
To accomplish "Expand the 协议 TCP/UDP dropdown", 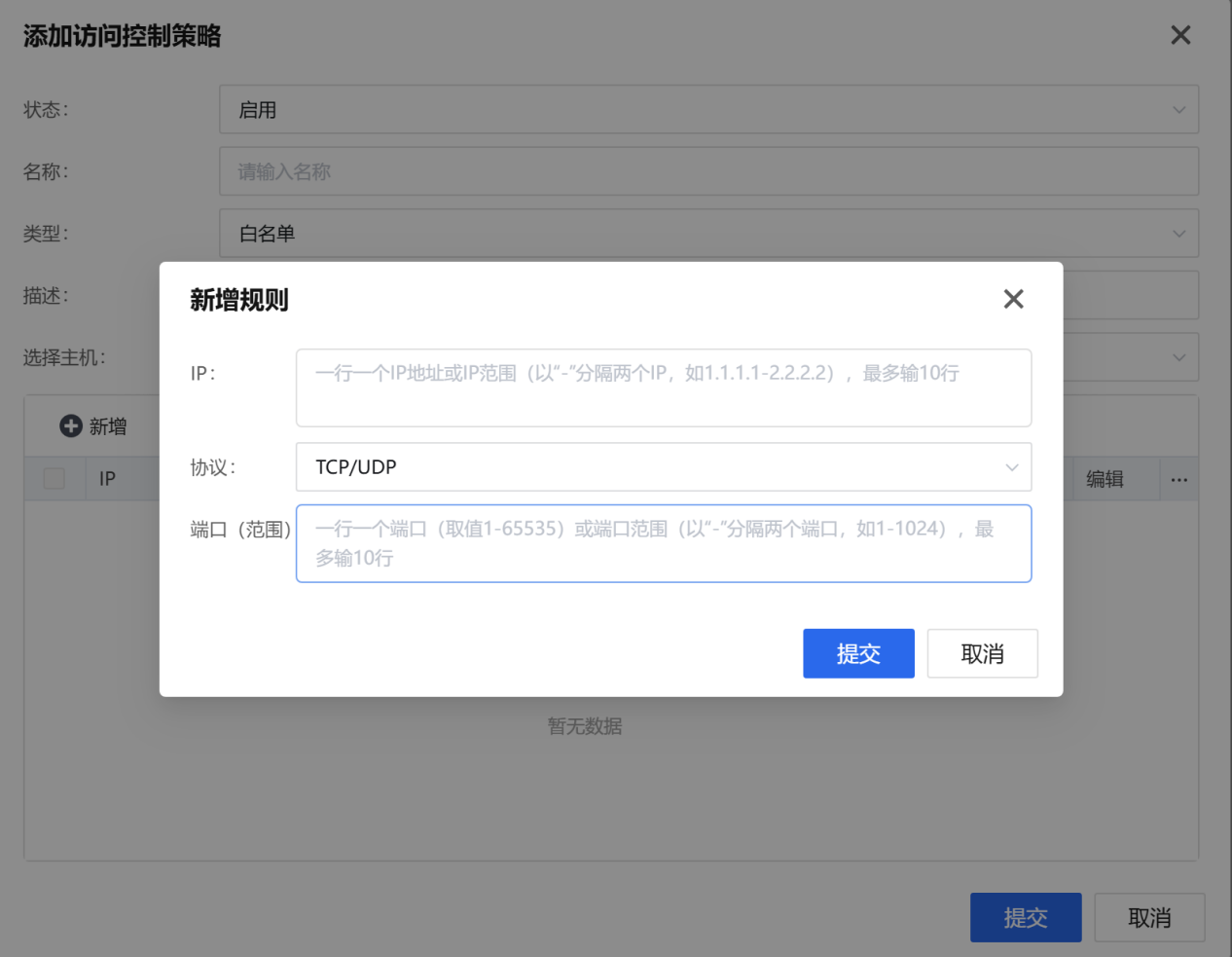I will pyautogui.click(x=662, y=467).
